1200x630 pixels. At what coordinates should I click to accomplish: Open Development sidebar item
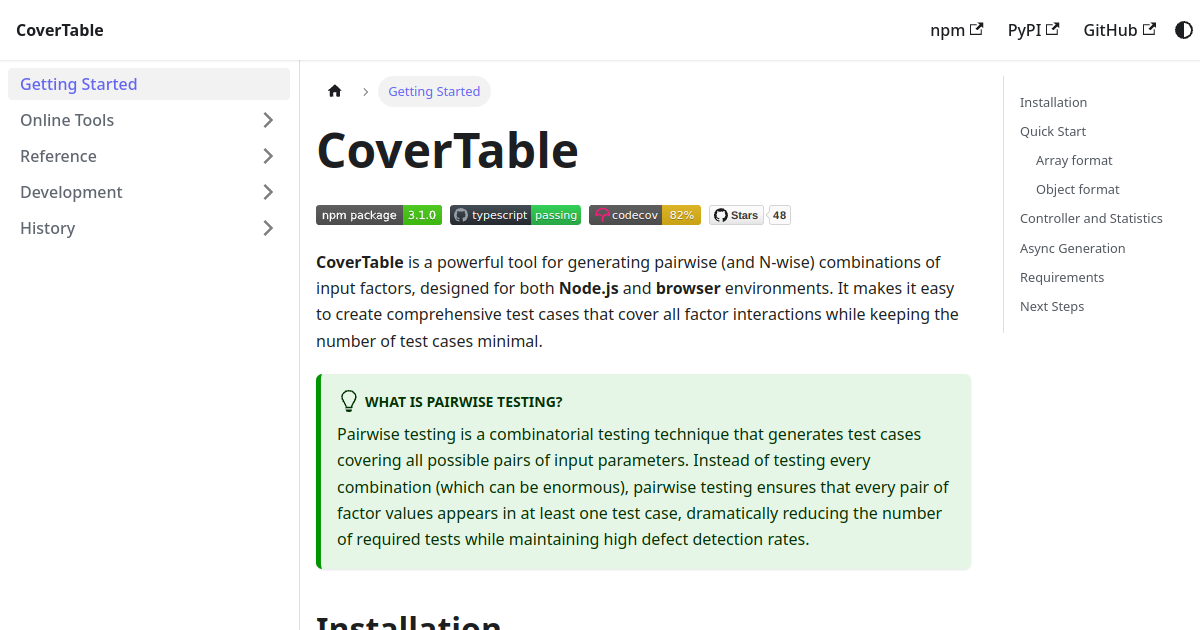click(129, 192)
